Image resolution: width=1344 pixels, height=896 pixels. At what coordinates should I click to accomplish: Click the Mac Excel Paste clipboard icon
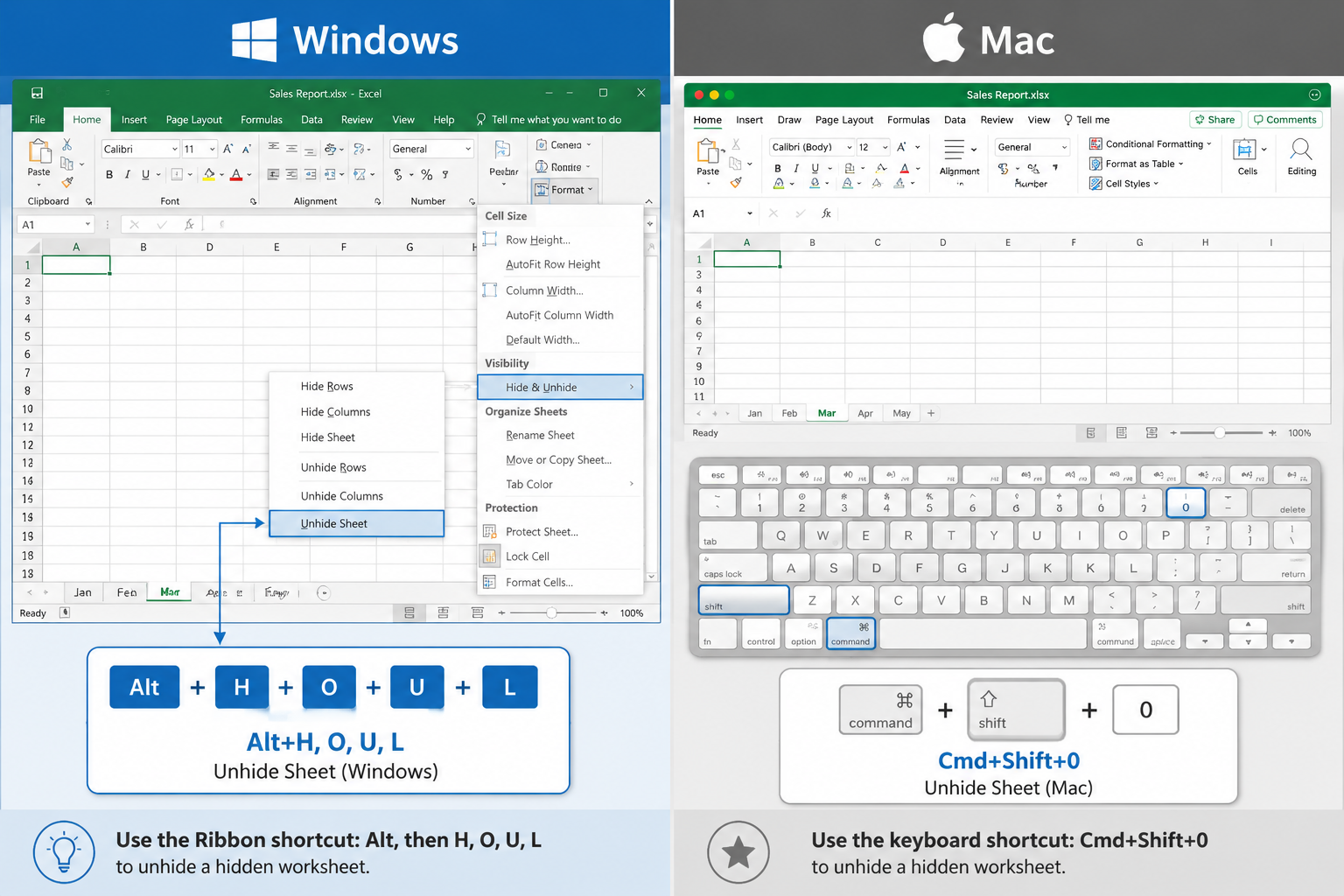[x=708, y=151]
